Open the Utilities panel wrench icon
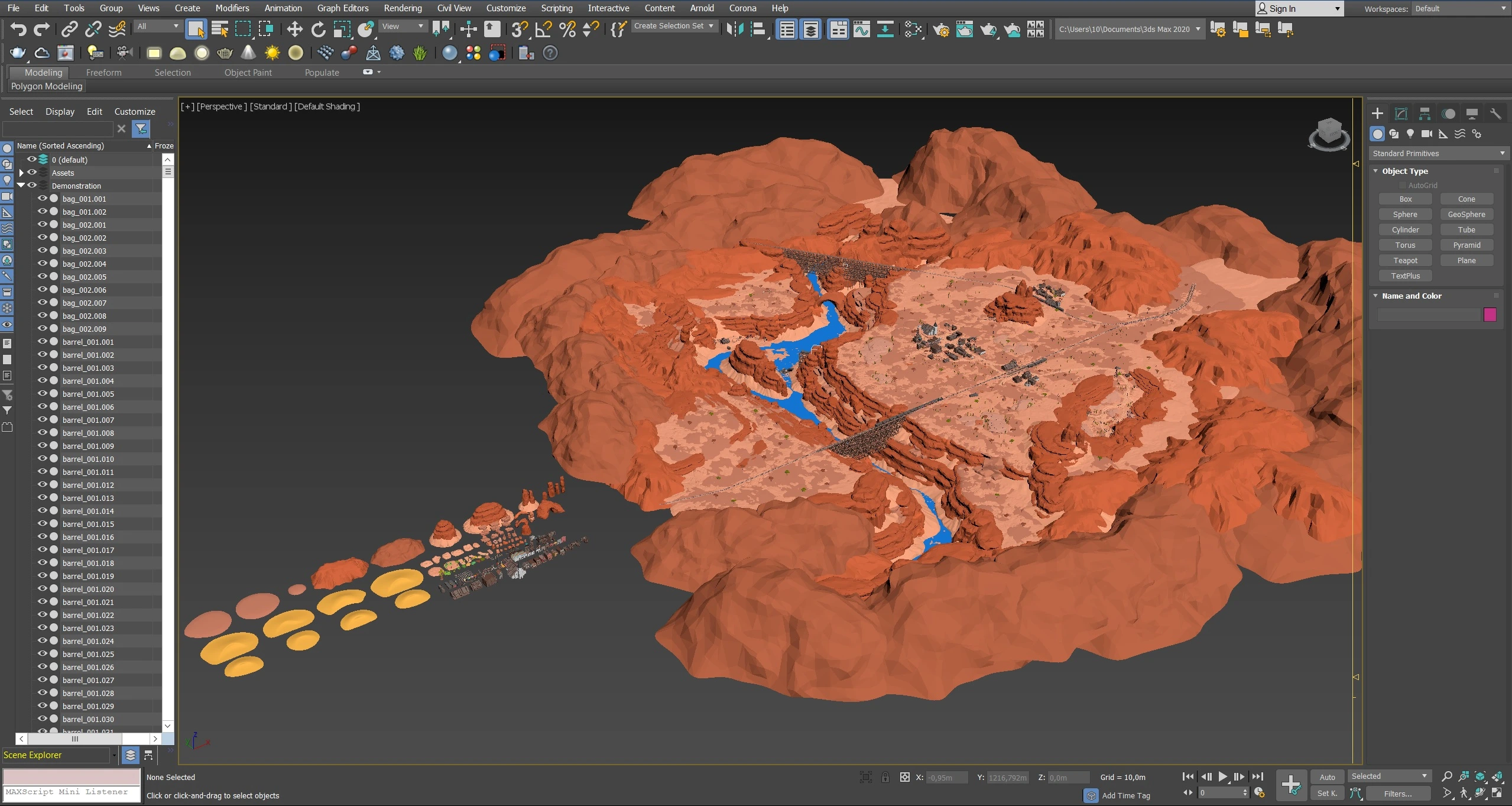The width and height of the screenshot is (1512, 806). pos(1495,114)
